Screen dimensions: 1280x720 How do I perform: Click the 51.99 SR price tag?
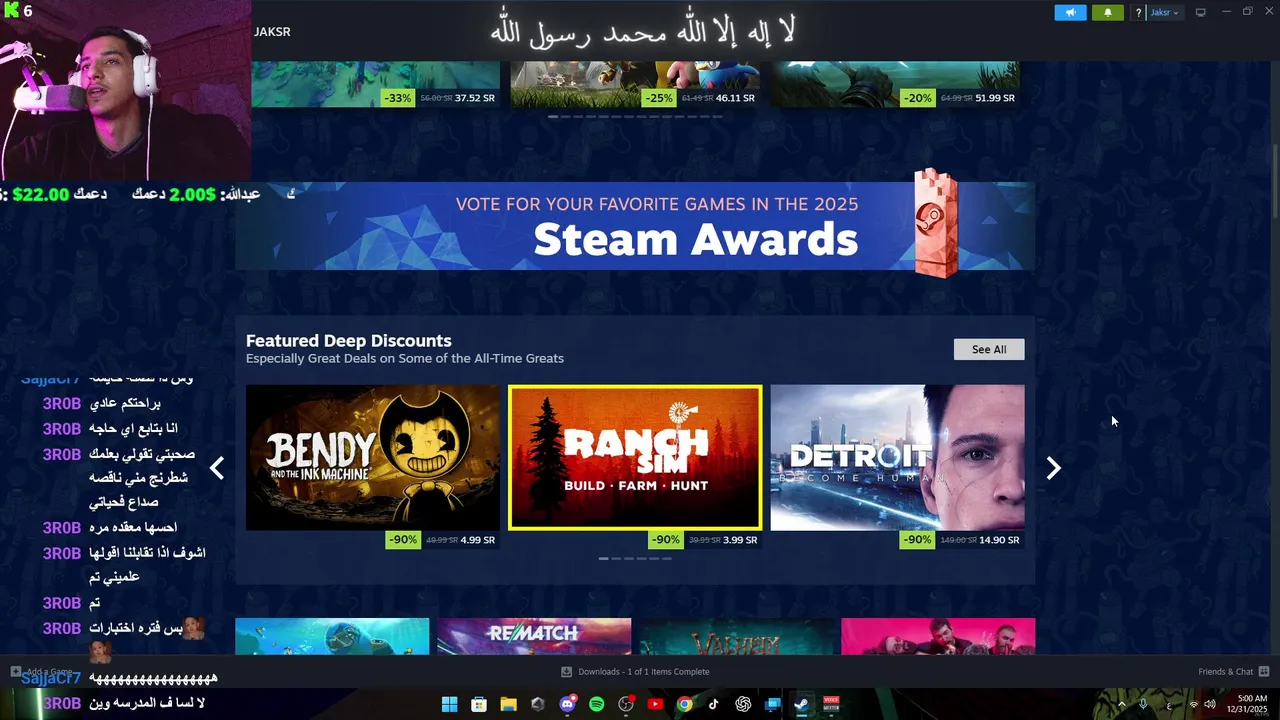(995, 98)
